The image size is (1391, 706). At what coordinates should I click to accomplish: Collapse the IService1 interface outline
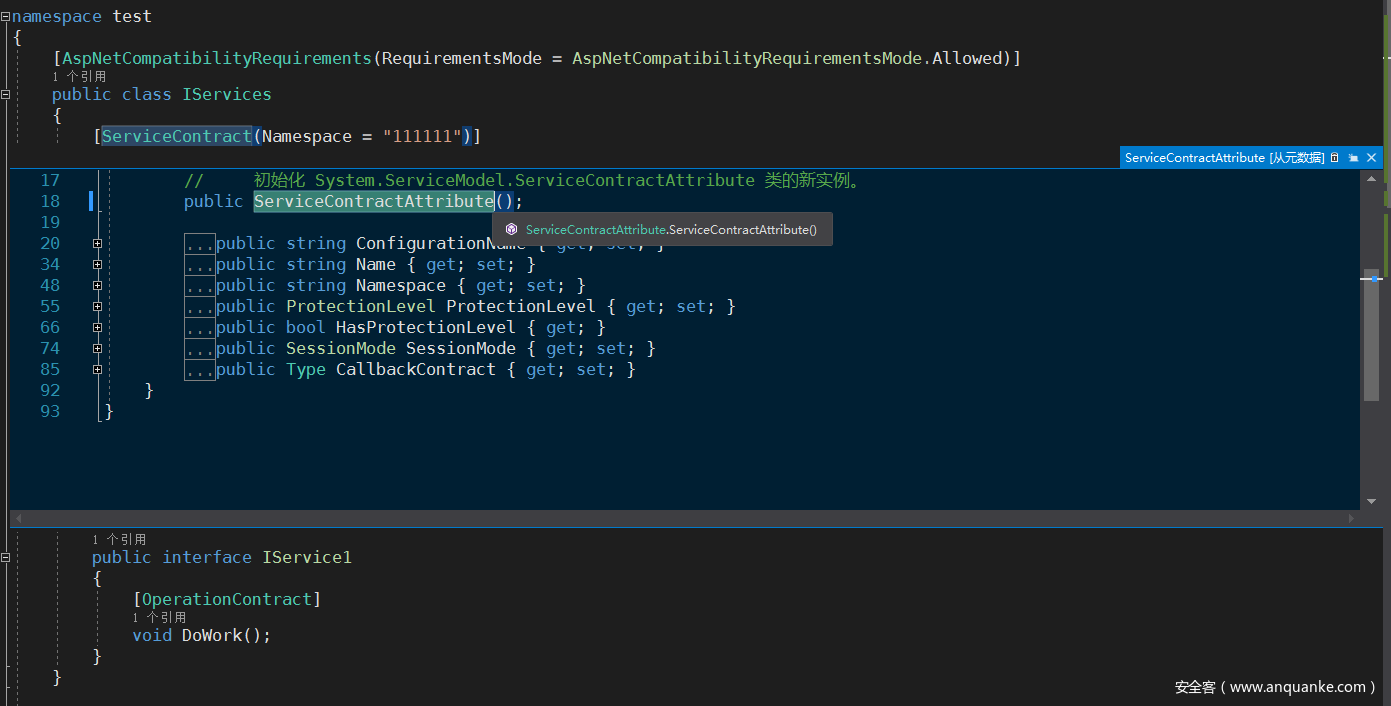[6, 557]
